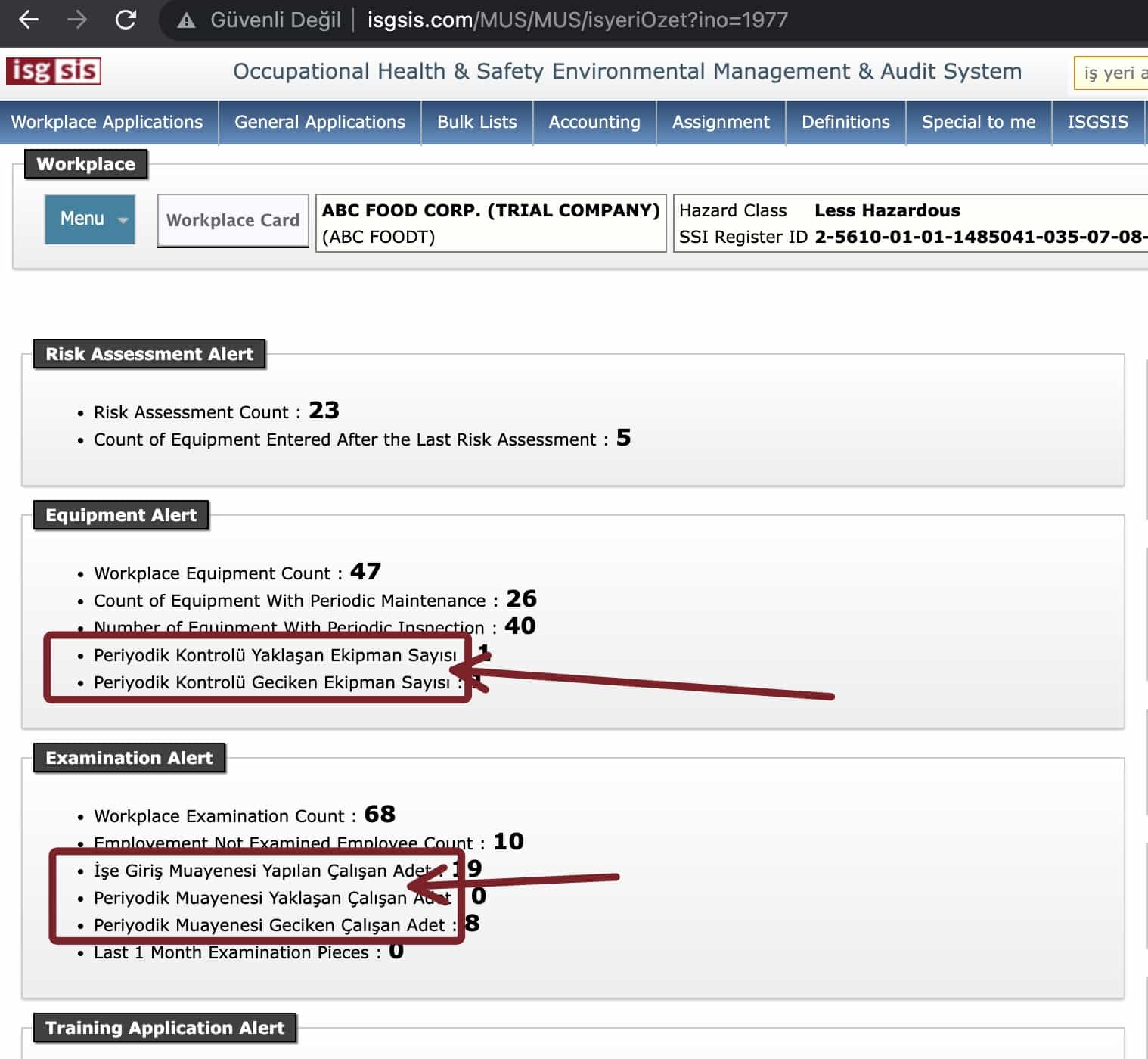The image size is (1148, 1059).
Task: Click the Workplace Examination Count value 68
Action: [380, 814]
